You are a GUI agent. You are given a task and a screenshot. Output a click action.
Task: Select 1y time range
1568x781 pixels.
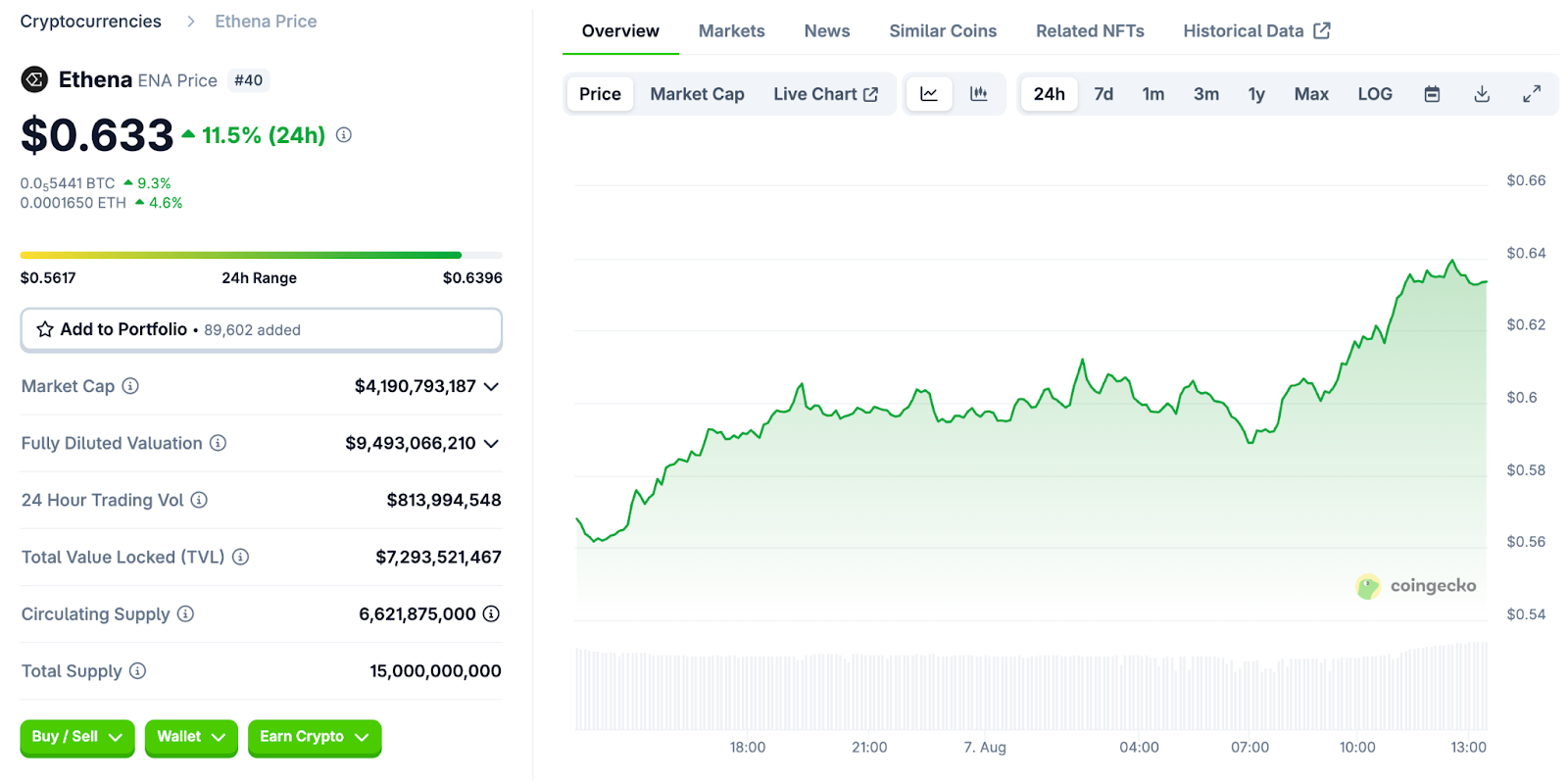pos(1256,94)
